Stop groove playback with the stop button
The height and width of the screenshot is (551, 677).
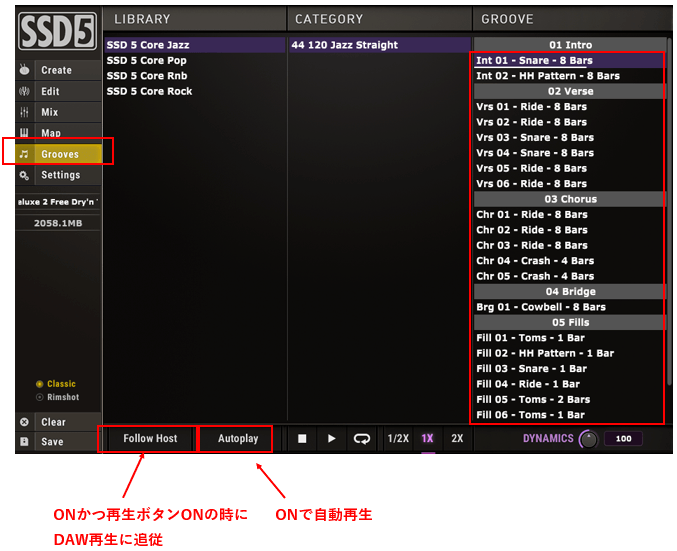click(x=302, y=439)
